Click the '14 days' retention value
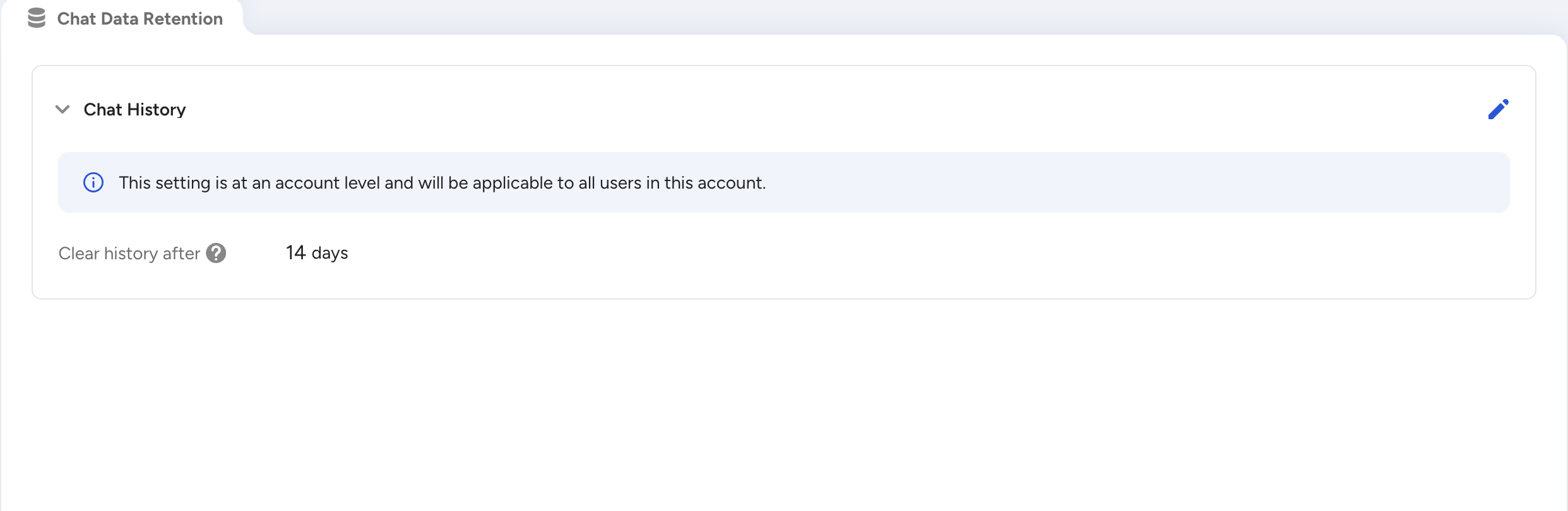 (x=317, y=253)
